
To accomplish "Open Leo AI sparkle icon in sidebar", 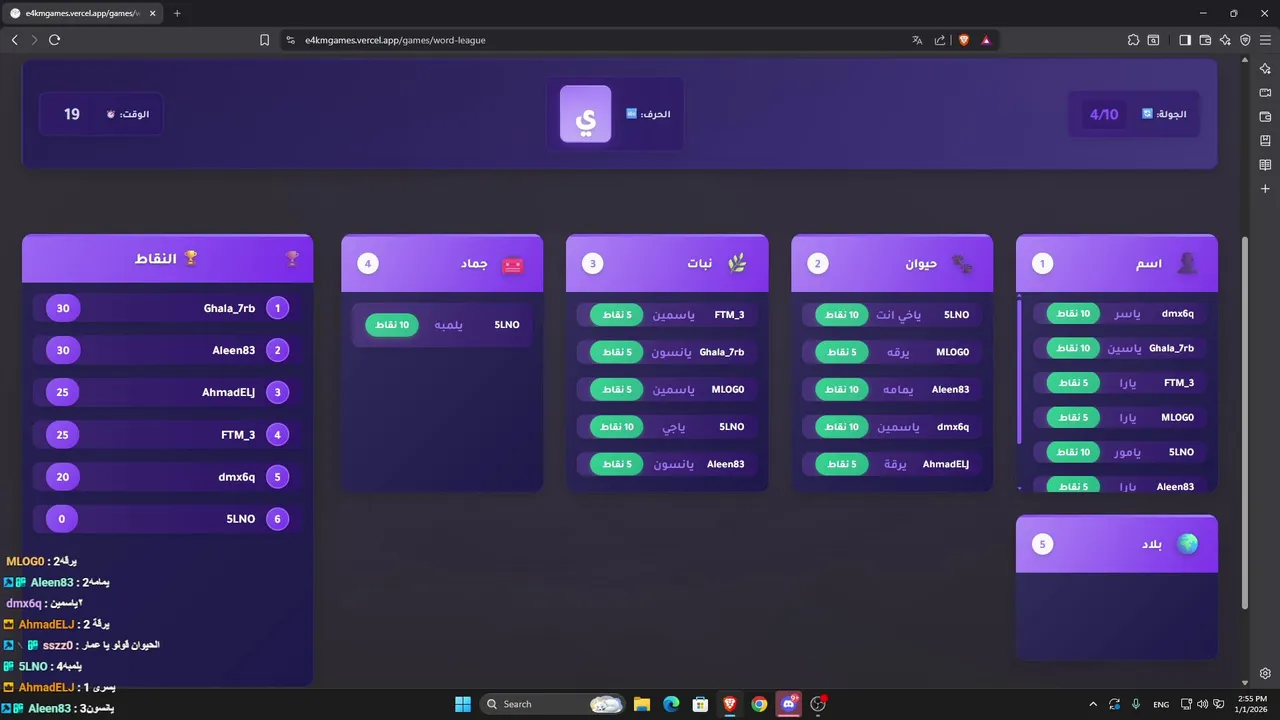I will click(x=1265, y=69).
